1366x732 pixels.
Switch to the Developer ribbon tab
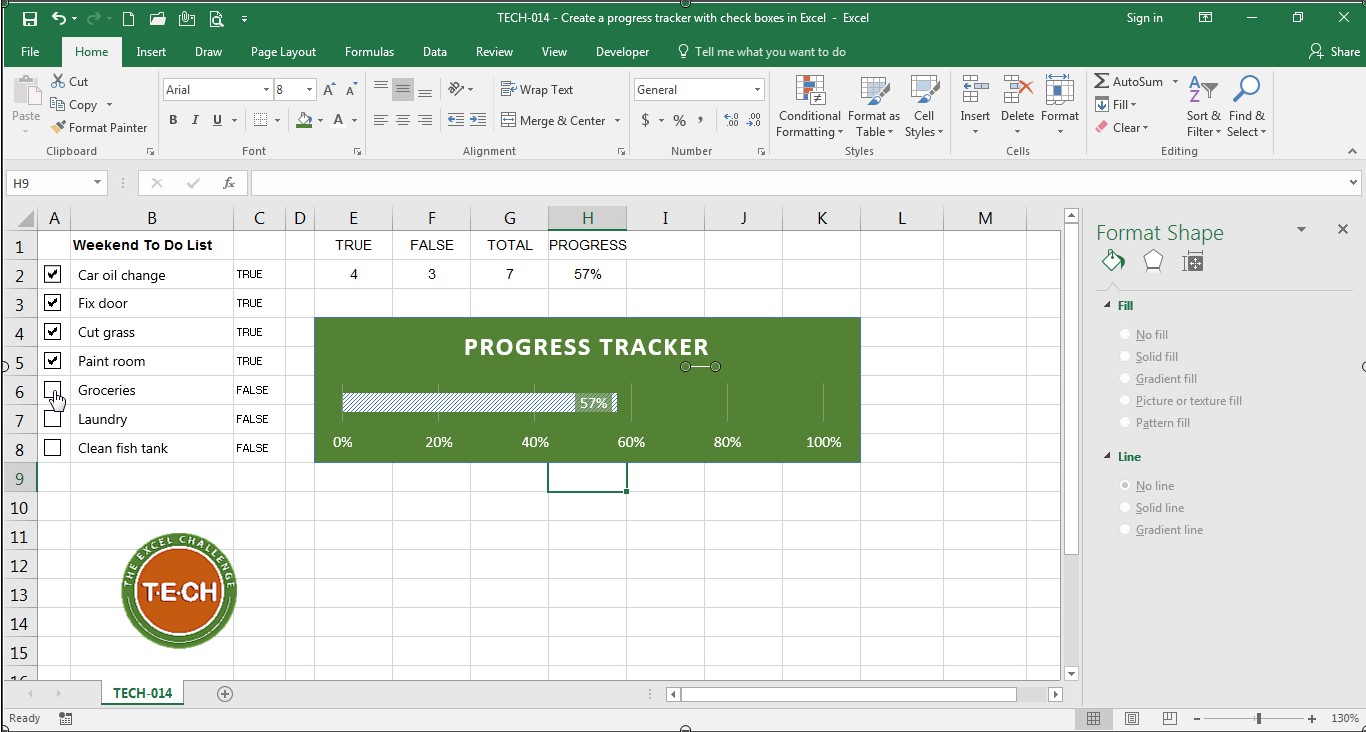point(622,52)
